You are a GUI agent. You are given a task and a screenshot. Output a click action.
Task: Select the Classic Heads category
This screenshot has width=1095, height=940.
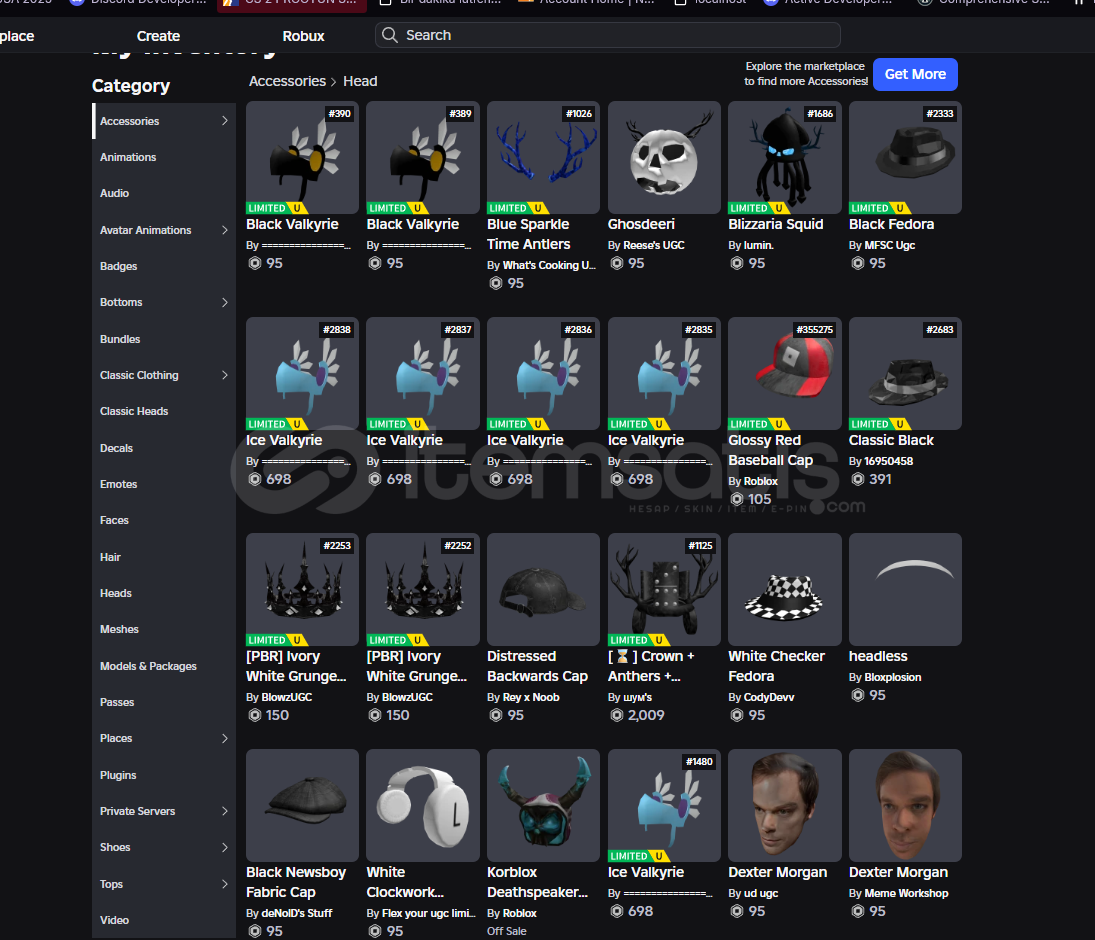163,411
